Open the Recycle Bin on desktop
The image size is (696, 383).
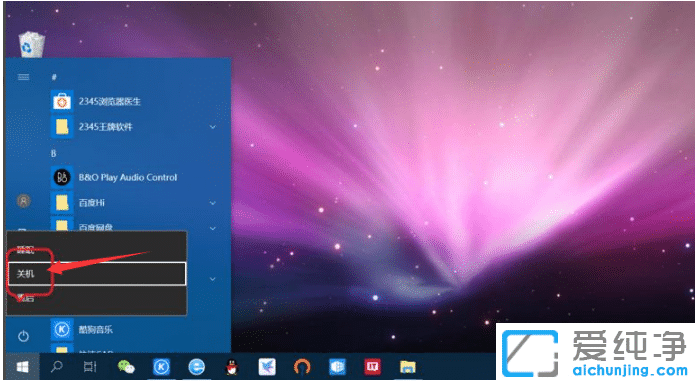(x=32, y=44)
